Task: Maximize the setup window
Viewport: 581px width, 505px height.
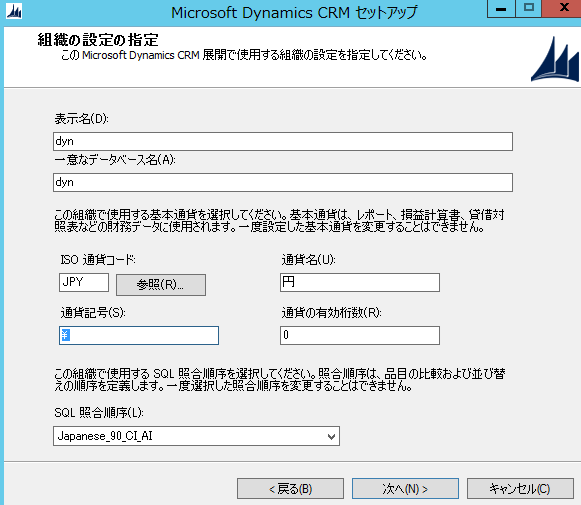Action: [528, 9]
